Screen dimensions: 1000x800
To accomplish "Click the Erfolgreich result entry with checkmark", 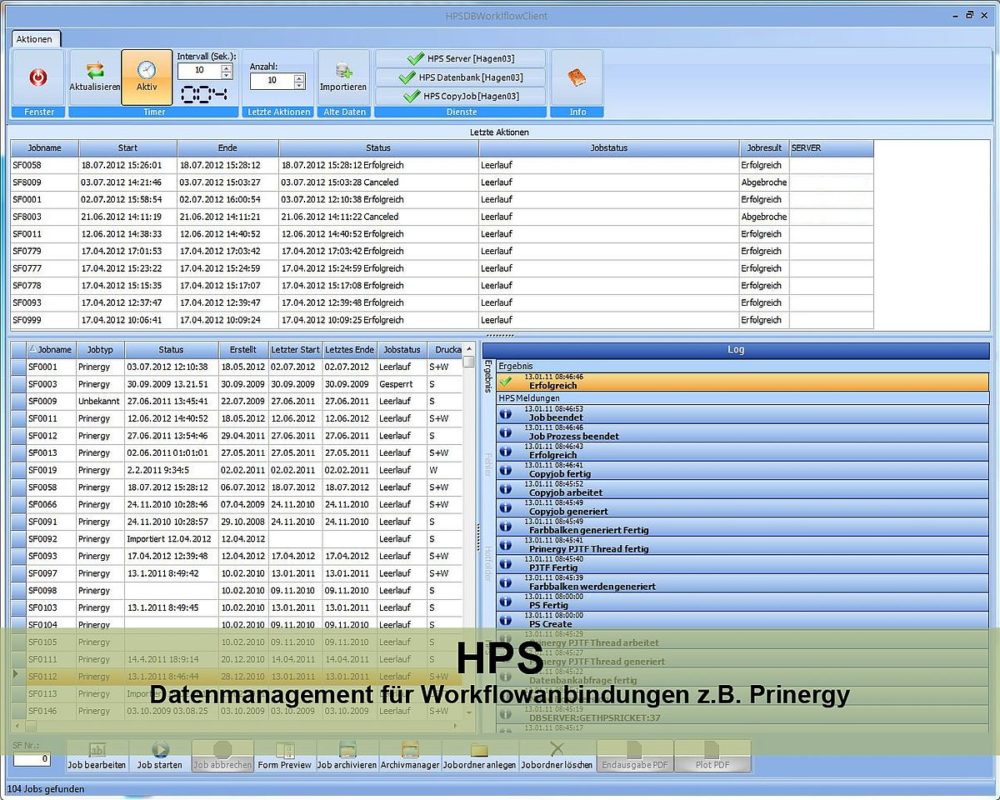I will click(x=743, y=382).
